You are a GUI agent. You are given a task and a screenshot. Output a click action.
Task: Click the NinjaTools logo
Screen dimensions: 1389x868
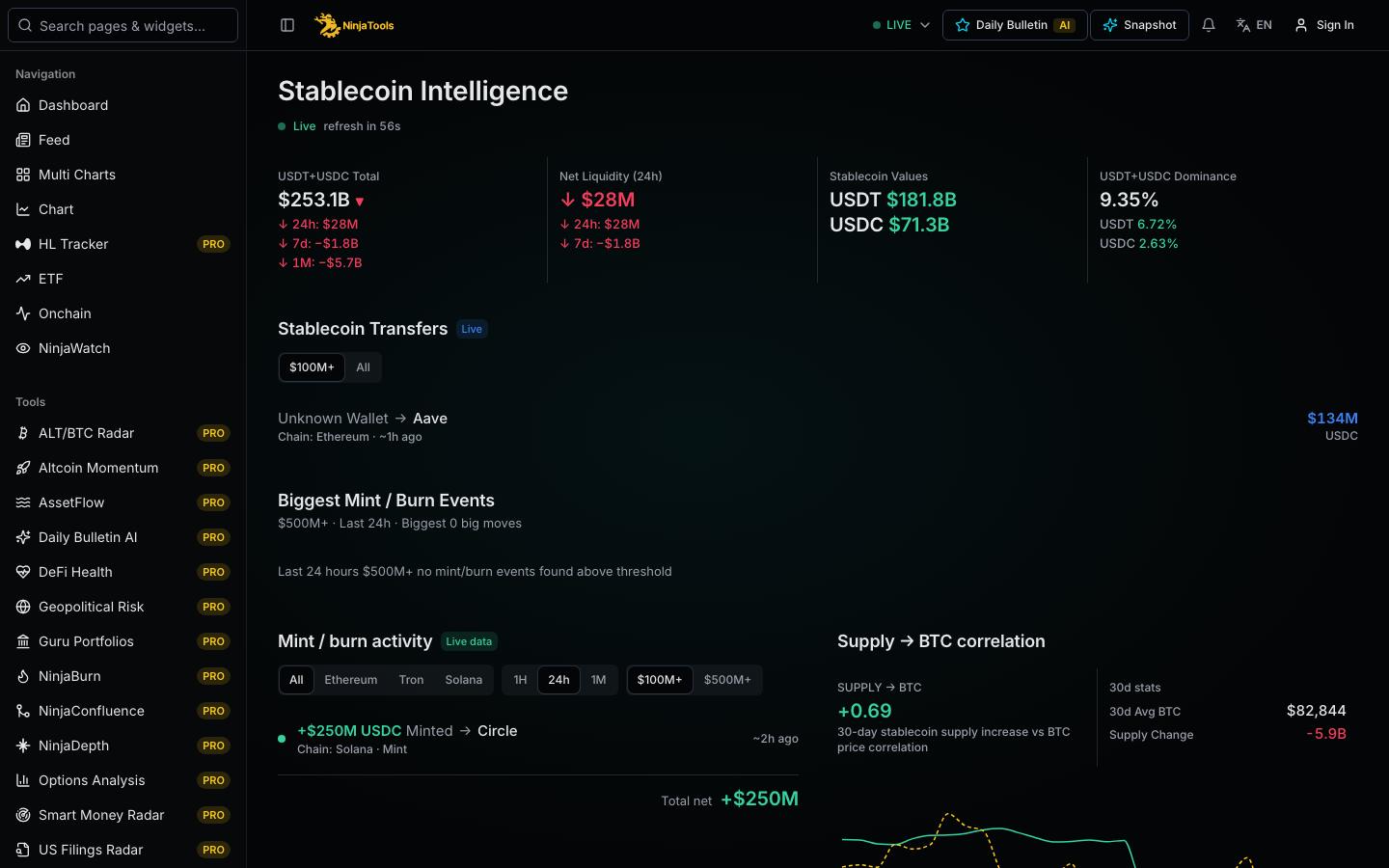pos(354,25)
